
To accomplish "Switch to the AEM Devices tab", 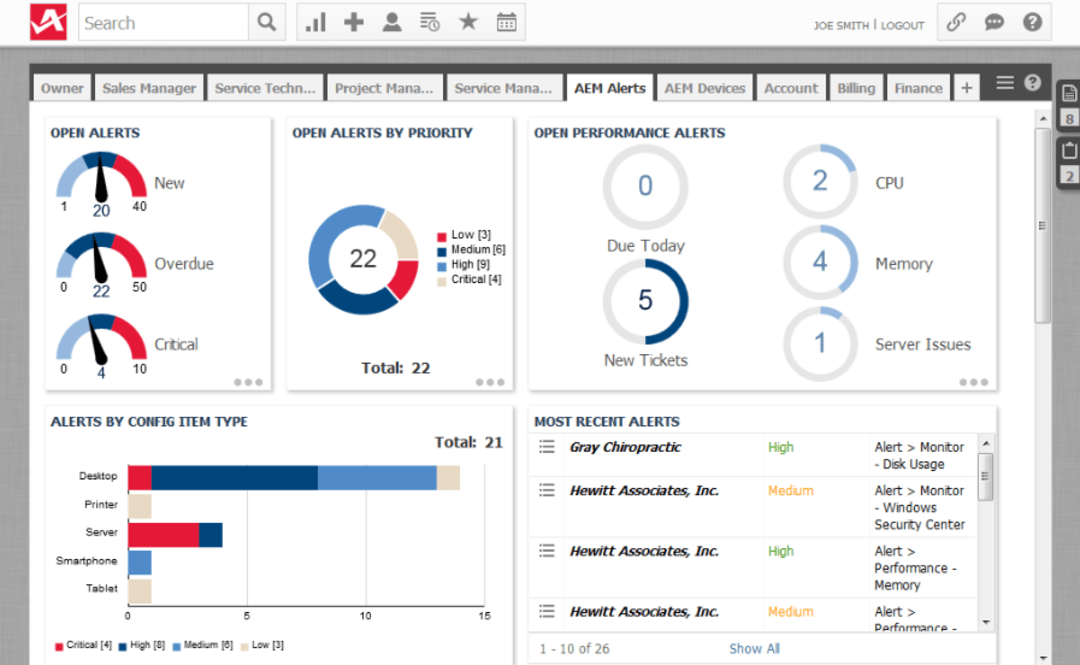I will 704,88.
